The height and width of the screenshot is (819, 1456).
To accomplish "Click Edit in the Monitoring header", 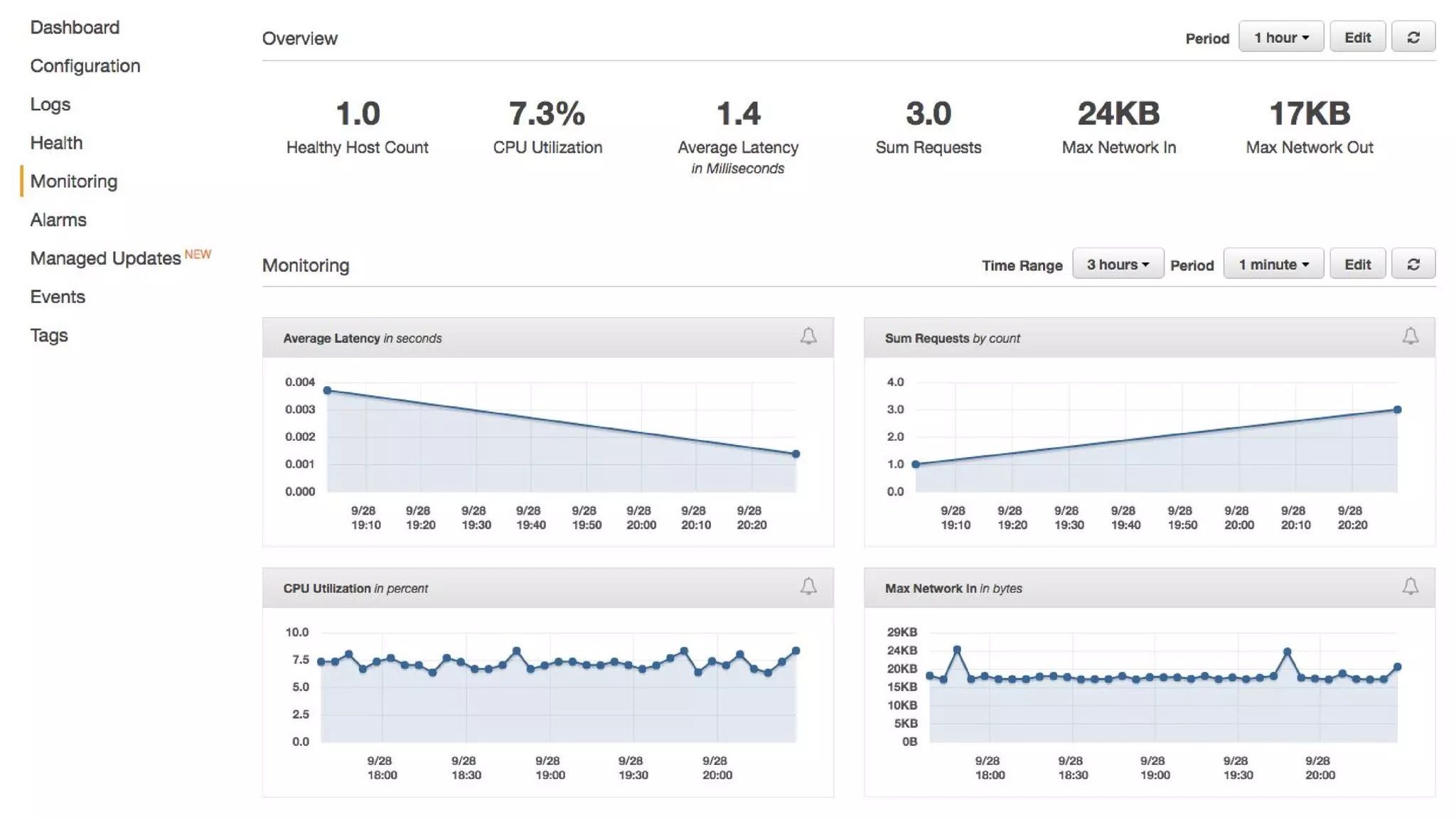I will tap(1357, 264).
